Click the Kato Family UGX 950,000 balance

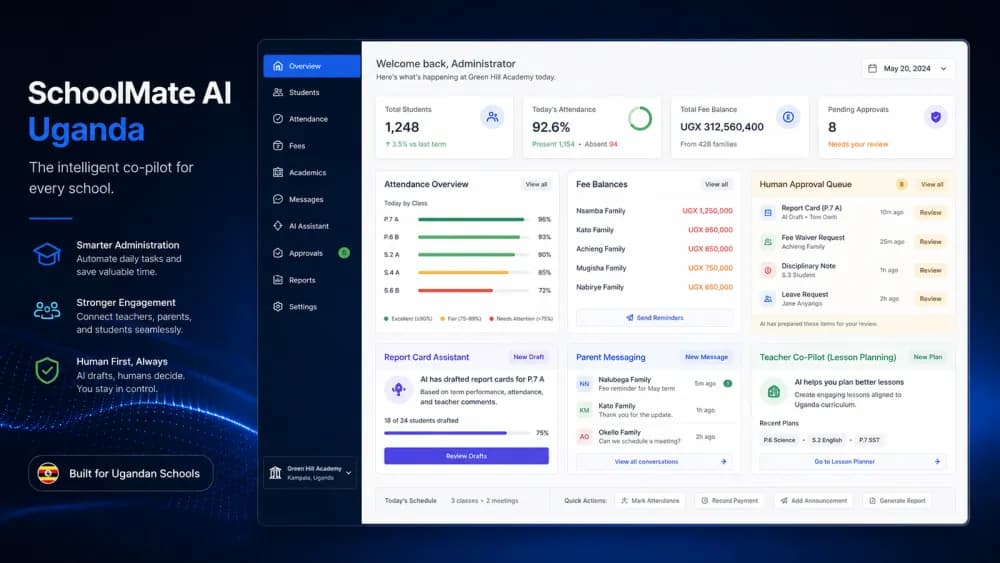click(x=710, y=230)
